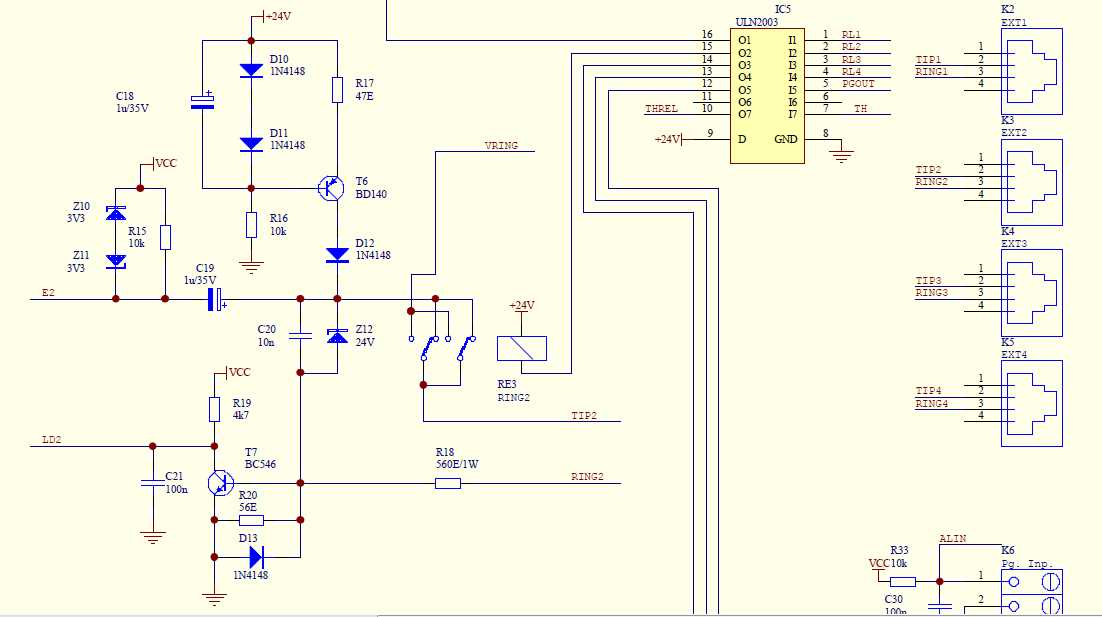The width and height of the screenshot is (1102, 617).
Task: Click the T6 BD140 transistor symbol
Action: pos(331,188)
